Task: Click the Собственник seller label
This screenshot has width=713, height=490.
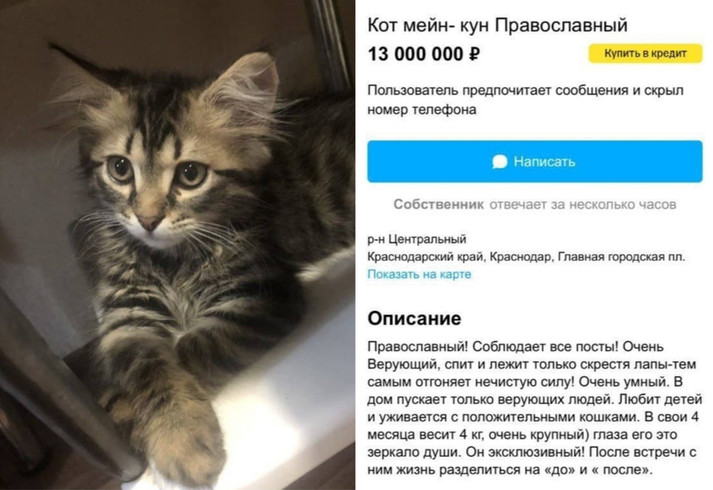Action: (x=438, y=205)
